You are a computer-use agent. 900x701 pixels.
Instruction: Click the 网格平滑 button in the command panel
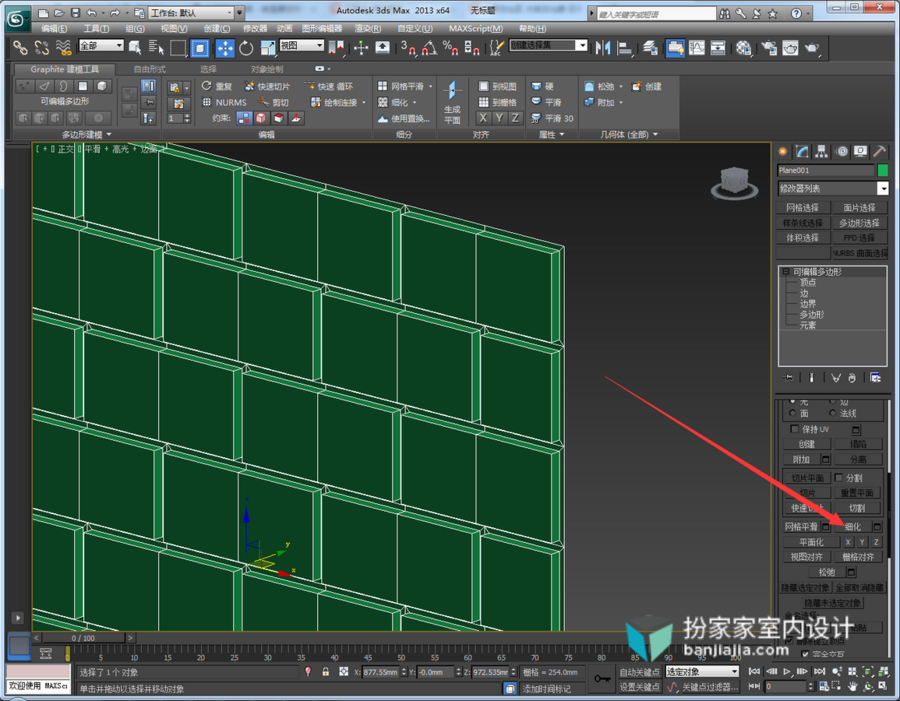pos(801,526)
